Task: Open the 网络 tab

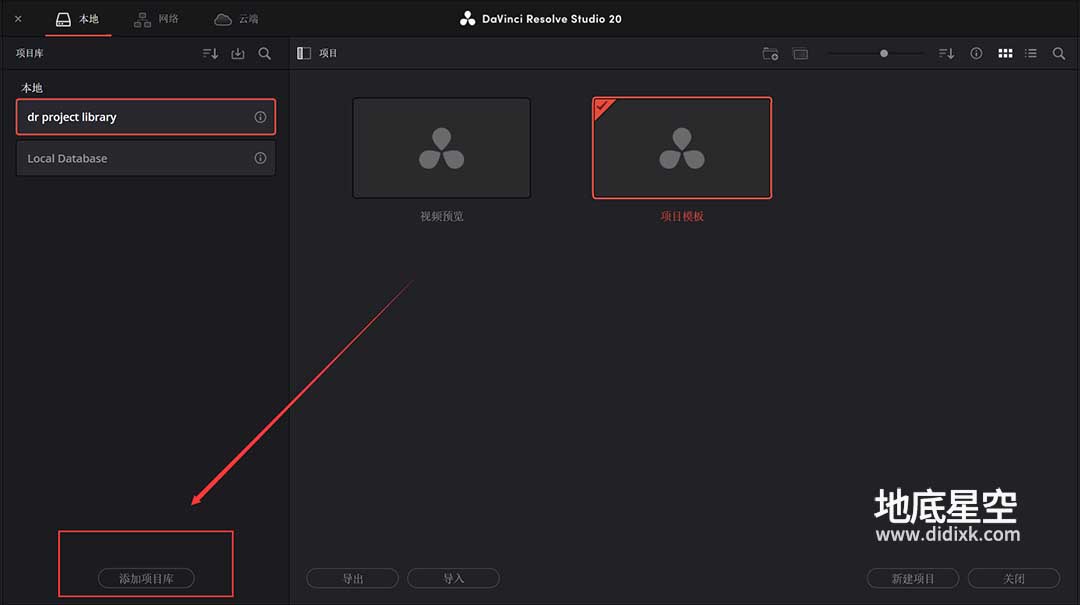Action: [156, 19]
